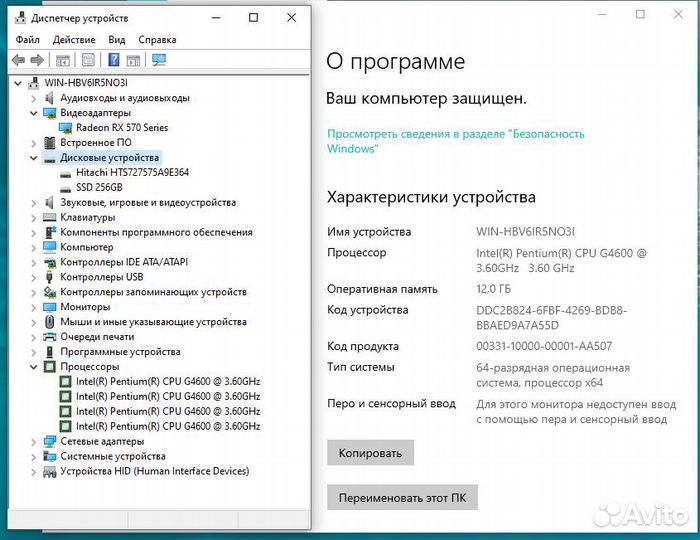Click the Properties toolbar icon
Screen dimensions: 700x540
pos(88,60)
